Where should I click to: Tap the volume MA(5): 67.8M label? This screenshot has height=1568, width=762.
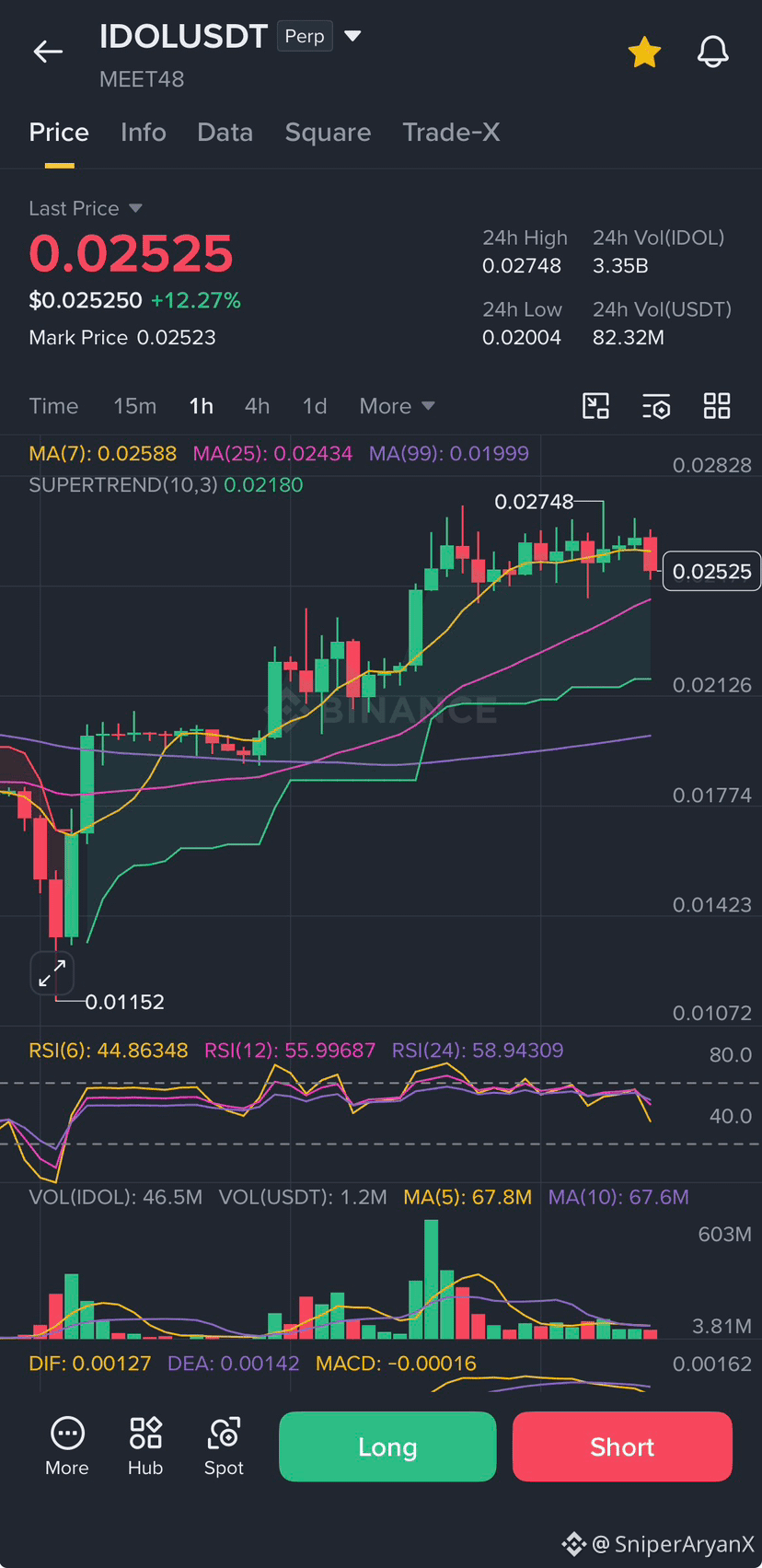468,1197
